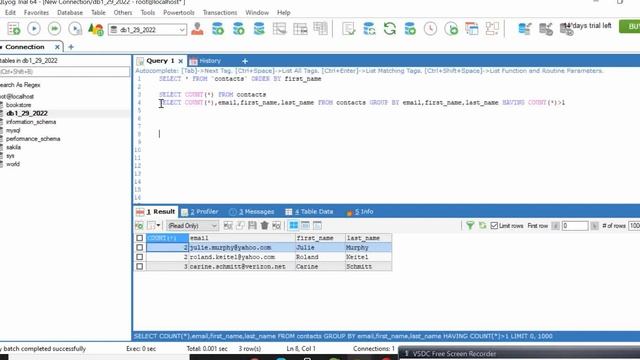
Task: Click the tables filter search box
Action: click(x=64, y=71)
